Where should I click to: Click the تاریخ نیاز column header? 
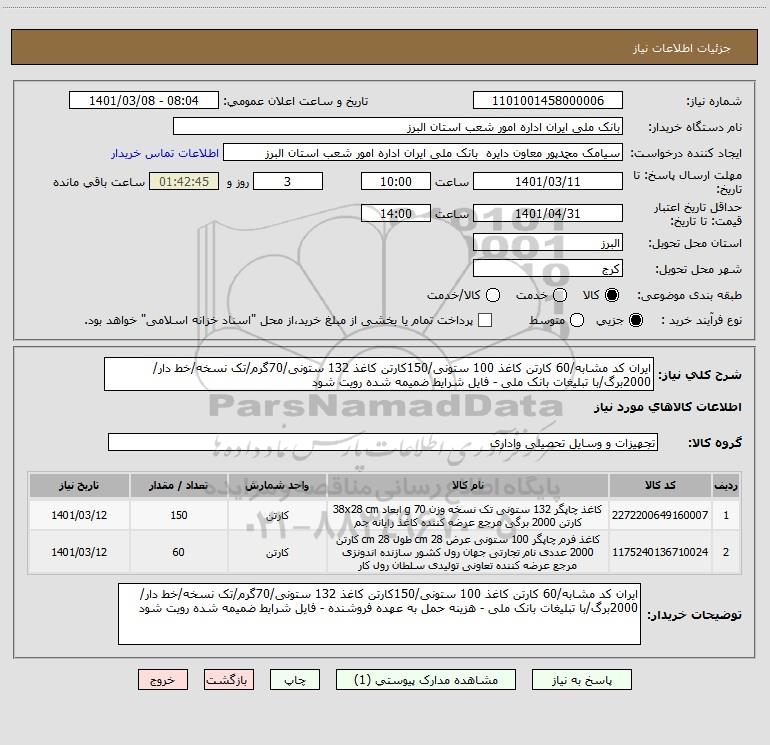point(79,485)
